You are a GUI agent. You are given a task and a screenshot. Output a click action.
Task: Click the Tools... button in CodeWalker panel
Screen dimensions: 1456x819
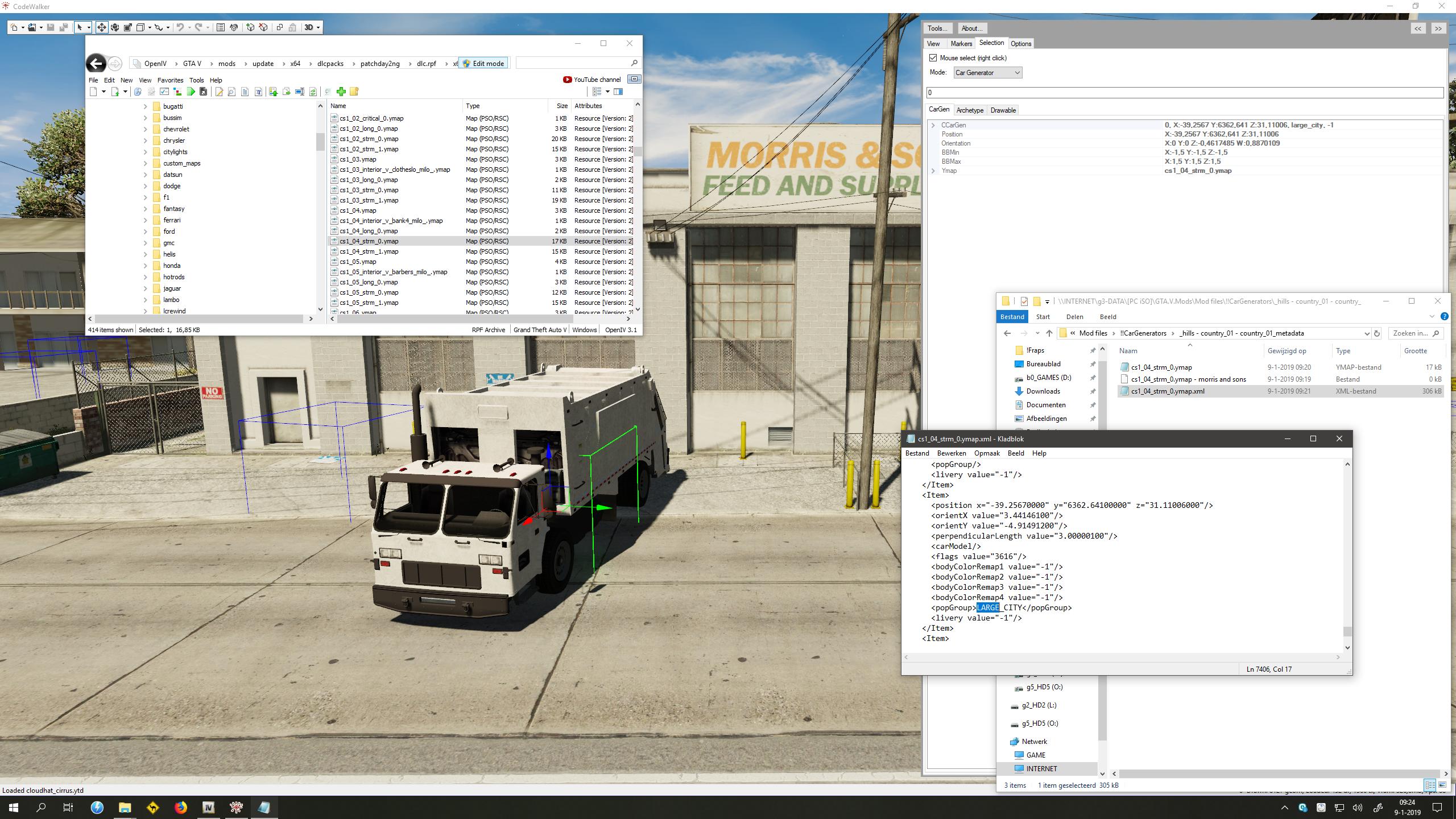[937, 28]
